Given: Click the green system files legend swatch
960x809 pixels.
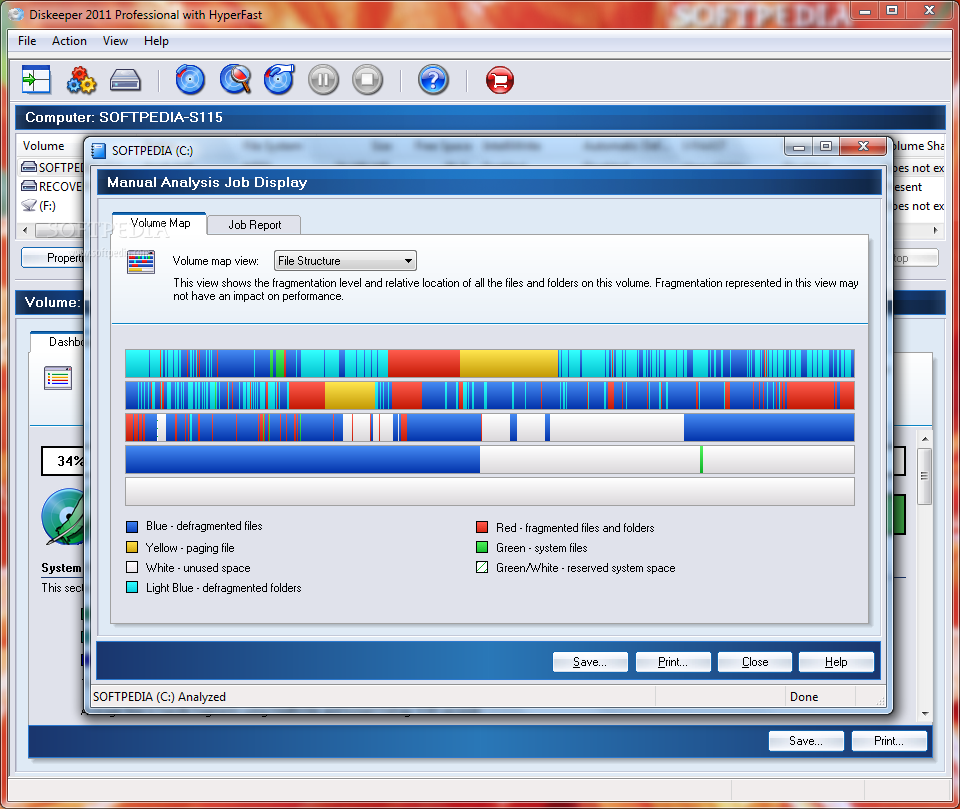Looking at the screenshot, I should [482, 547].
